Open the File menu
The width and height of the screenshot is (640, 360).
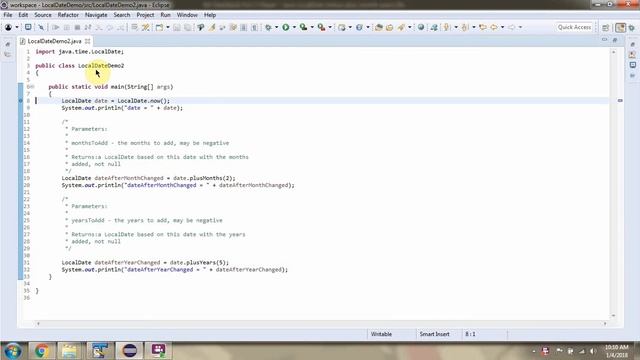coord(8,15)
